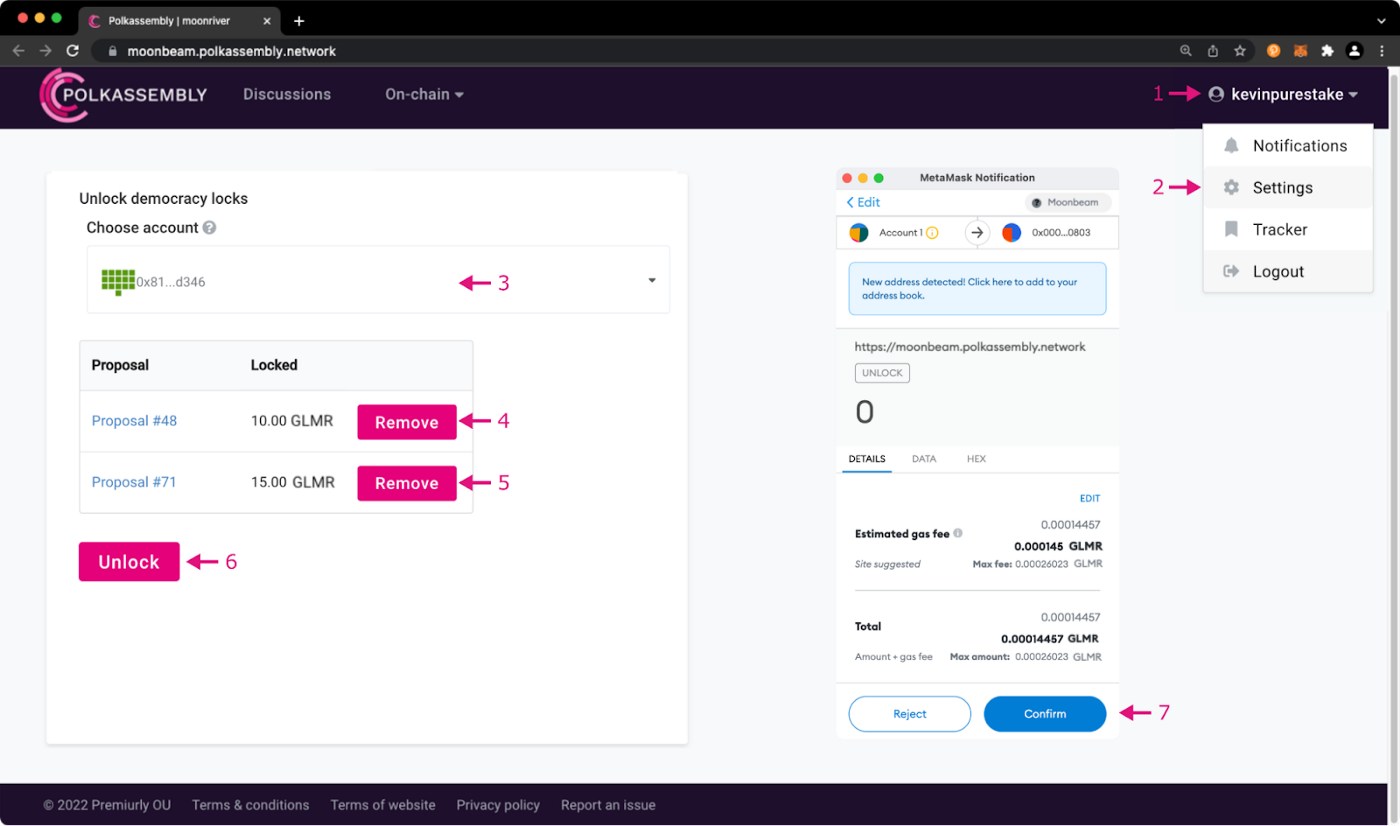
Task: Switch to DATA tab in MetaMask
Action: pyautogui.click(x=924, y=459)
